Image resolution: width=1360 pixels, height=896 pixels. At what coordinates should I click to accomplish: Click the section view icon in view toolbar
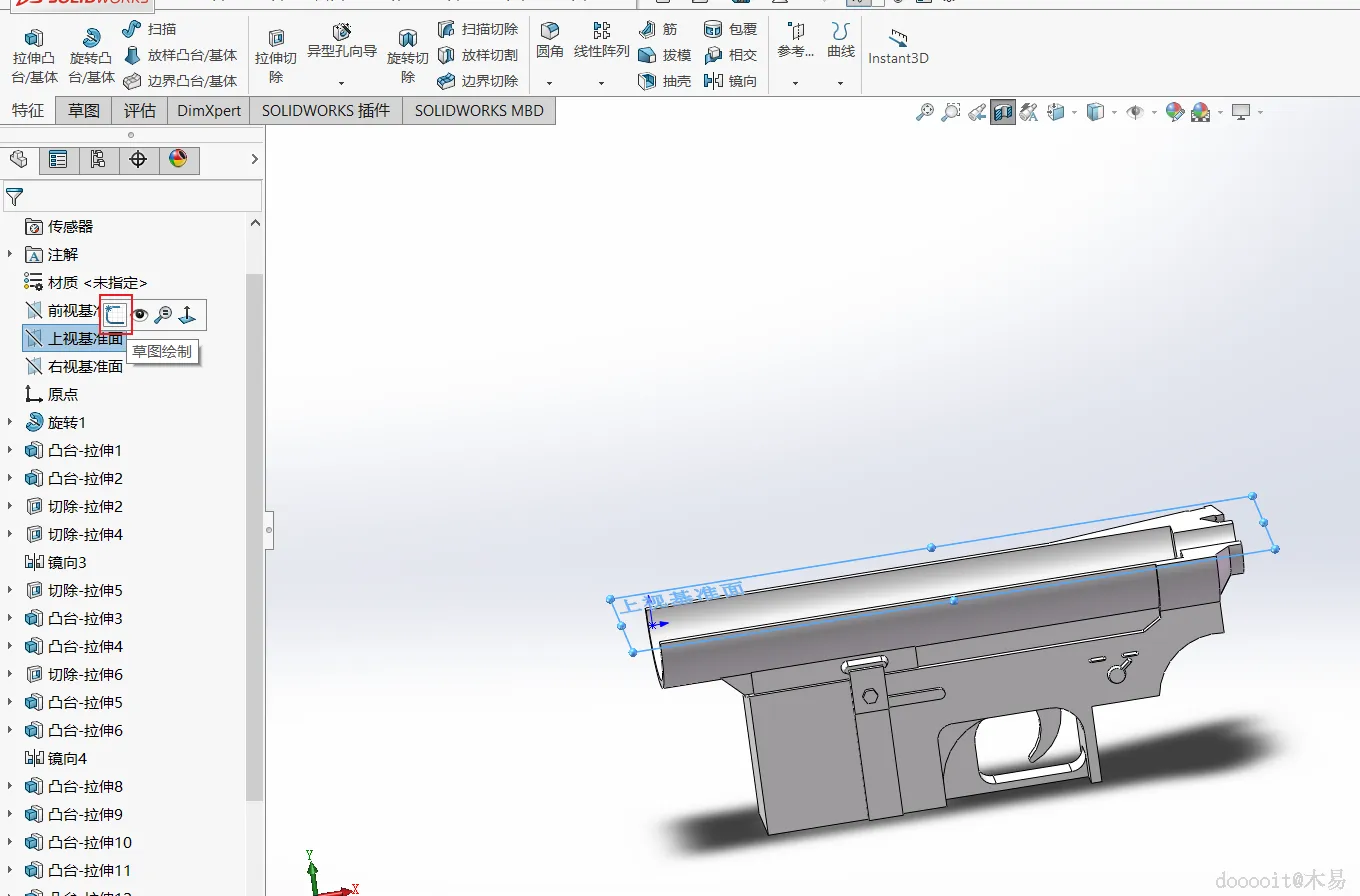pos(1003,113)
